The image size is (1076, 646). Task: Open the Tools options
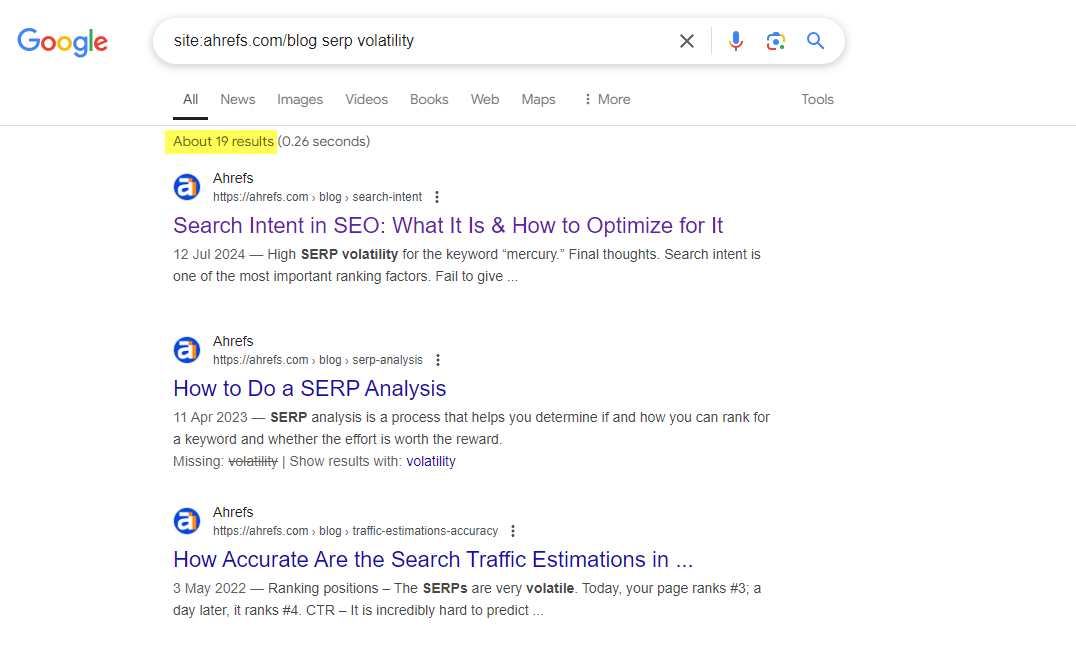coord(817,99)
